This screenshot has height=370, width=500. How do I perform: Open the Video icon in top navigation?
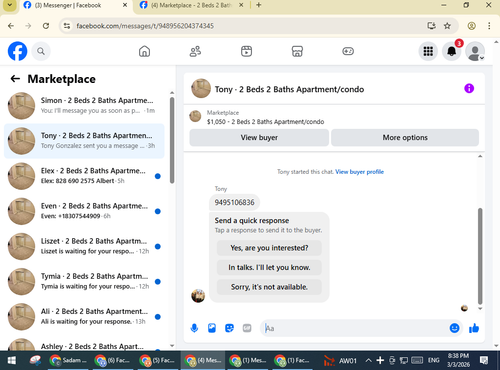(246, 51)
